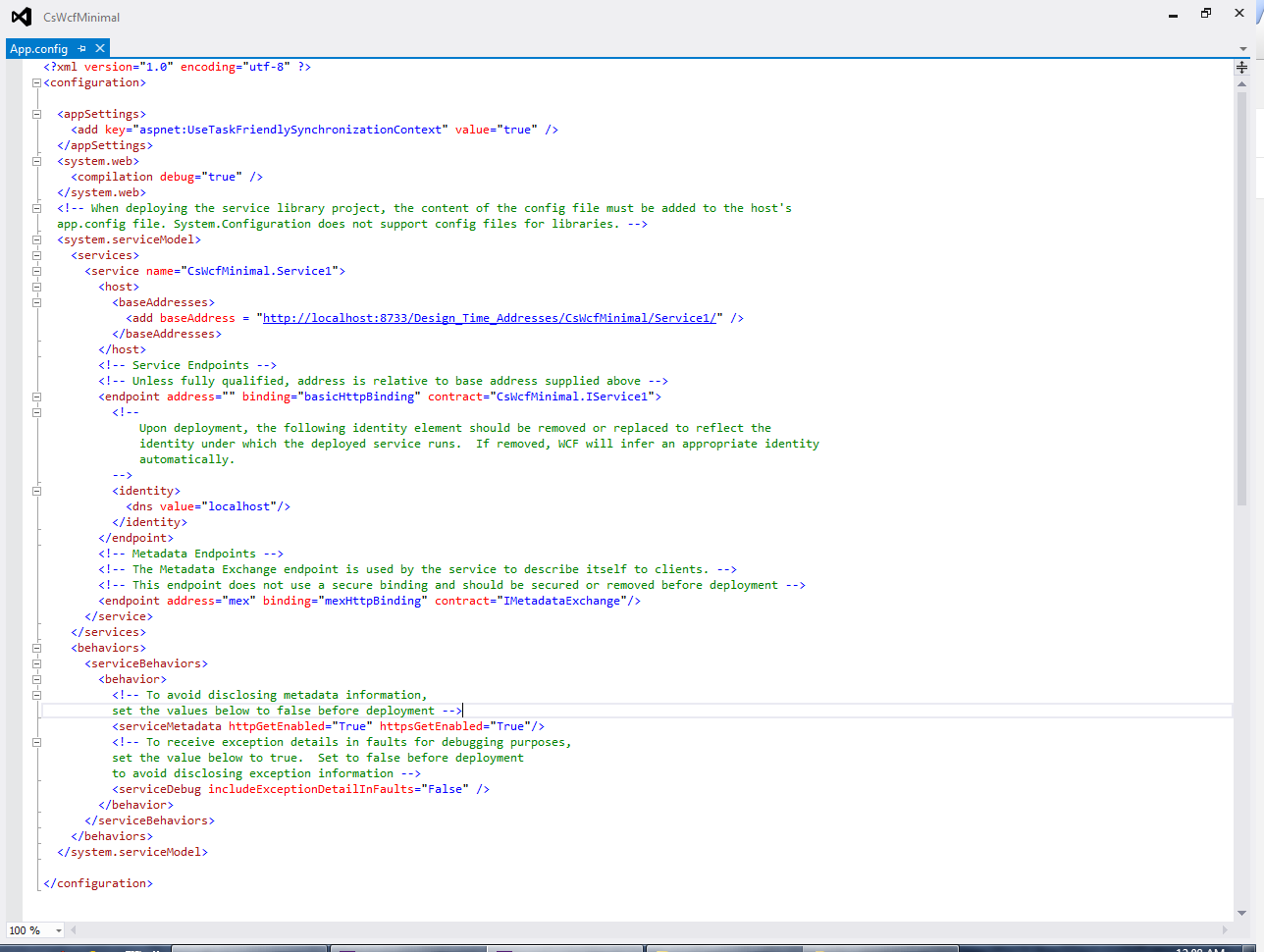Open the 100% zoom level dropdown
Screen dimensions: 1264x952
tap(57, 929)
